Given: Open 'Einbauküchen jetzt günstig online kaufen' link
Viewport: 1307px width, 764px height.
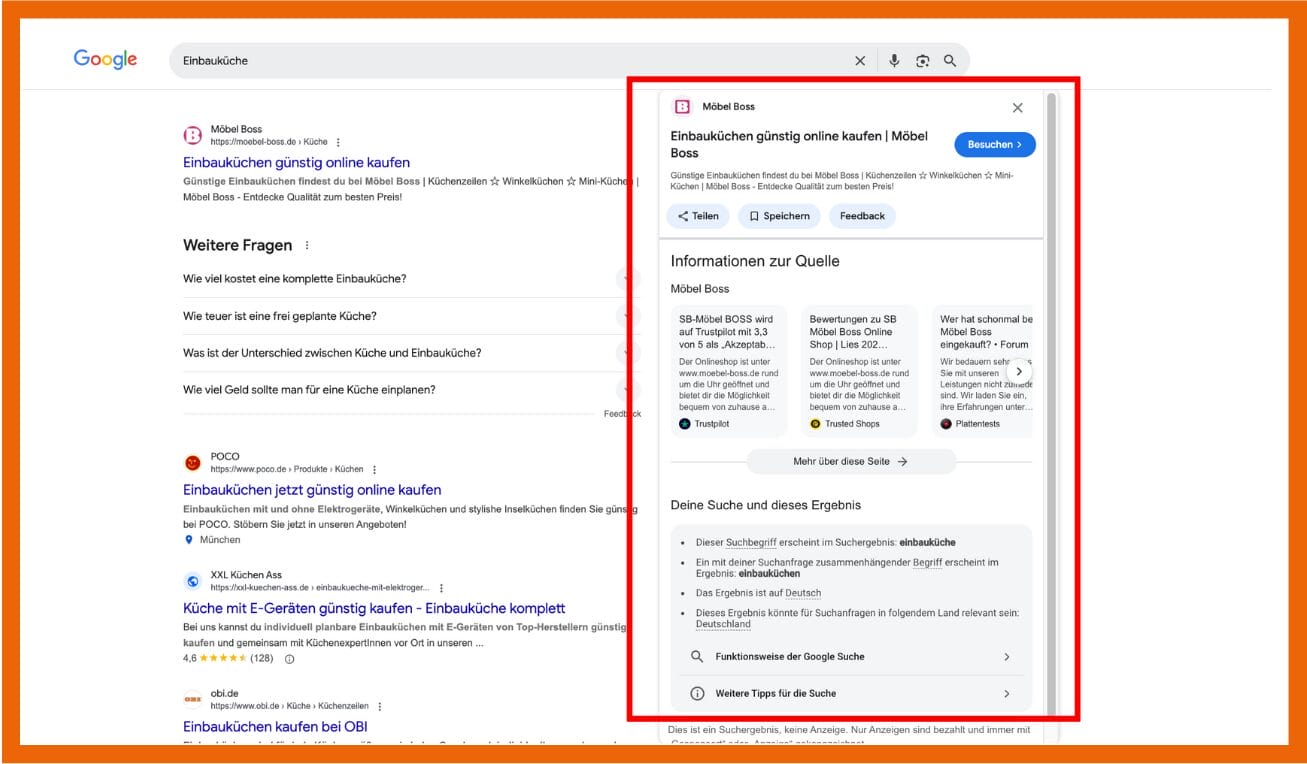Looking at the screenshot, I should click(x=312, y=490).
